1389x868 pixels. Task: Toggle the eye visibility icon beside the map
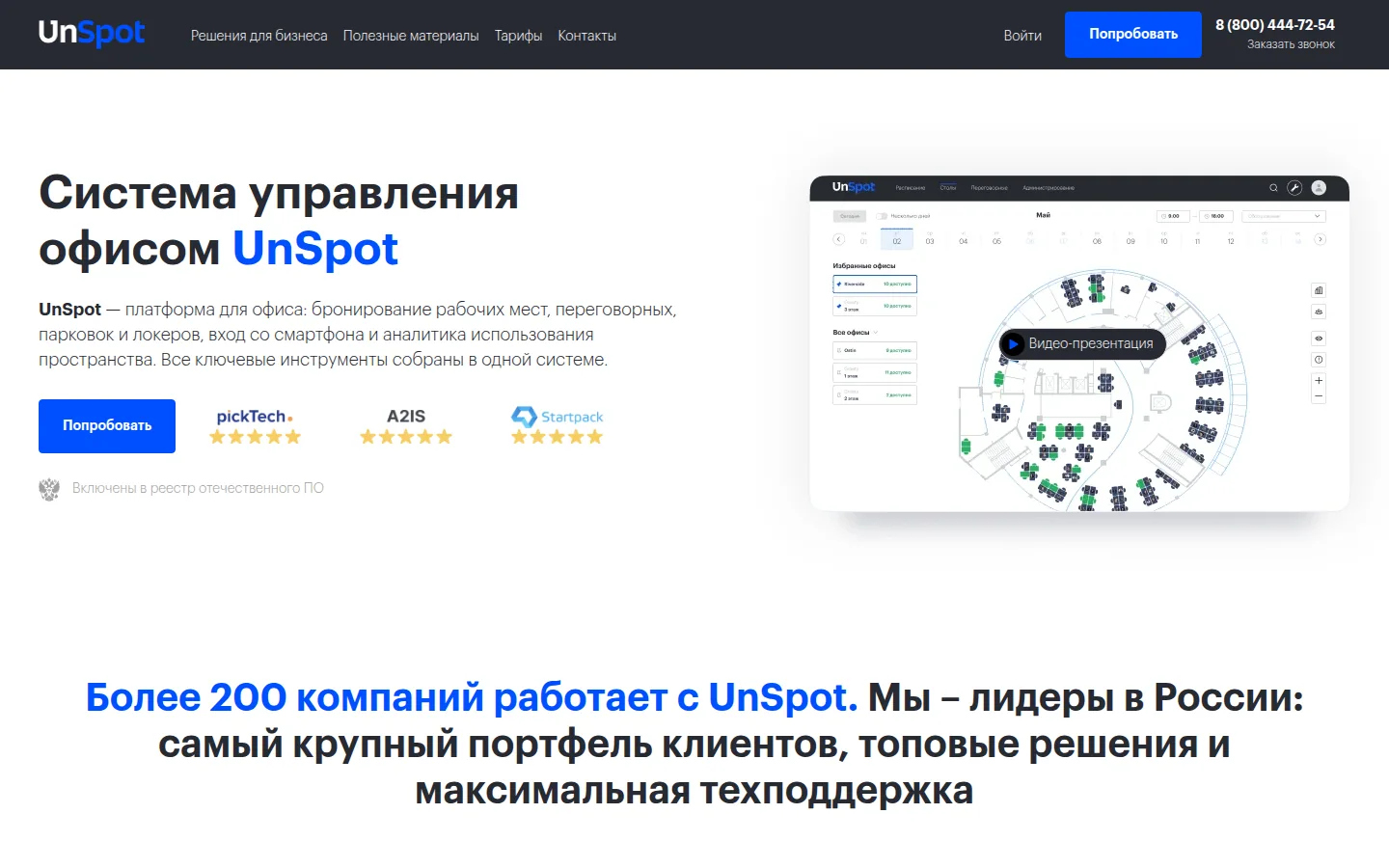pos(1319,339)
